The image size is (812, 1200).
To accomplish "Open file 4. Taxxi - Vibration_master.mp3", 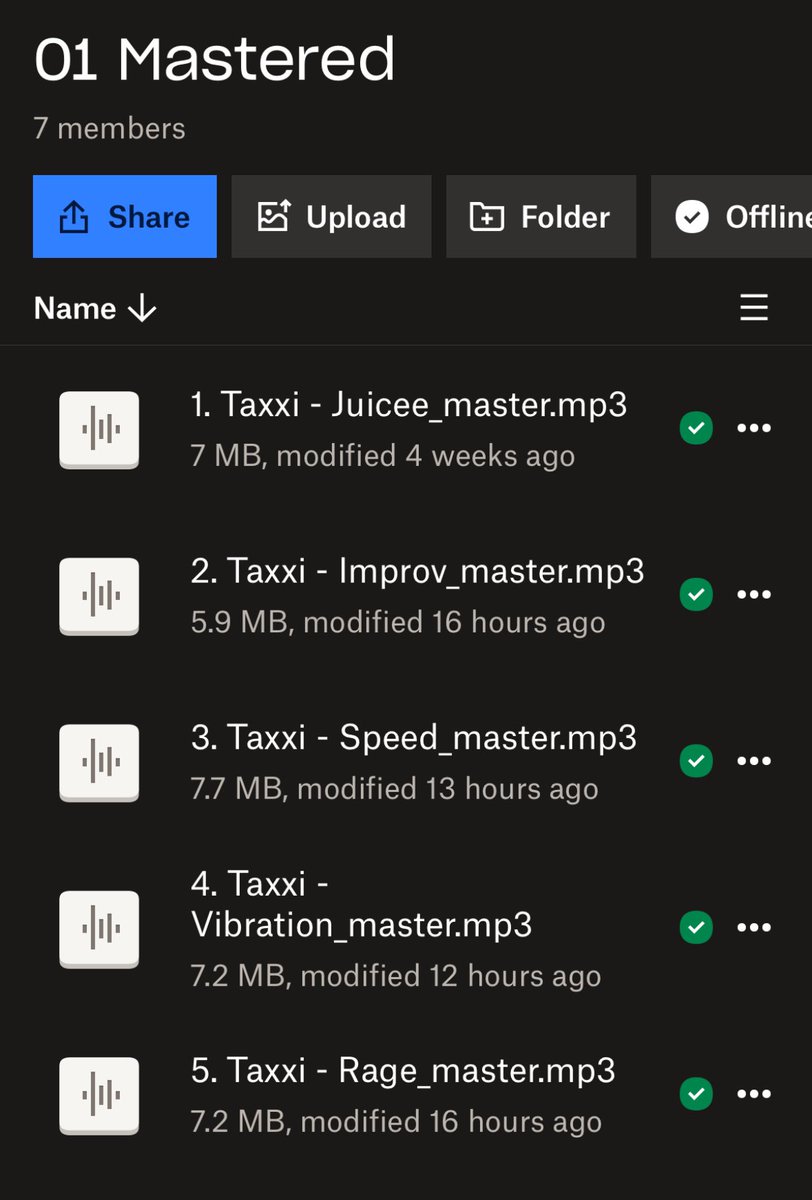I will point(361,904).
